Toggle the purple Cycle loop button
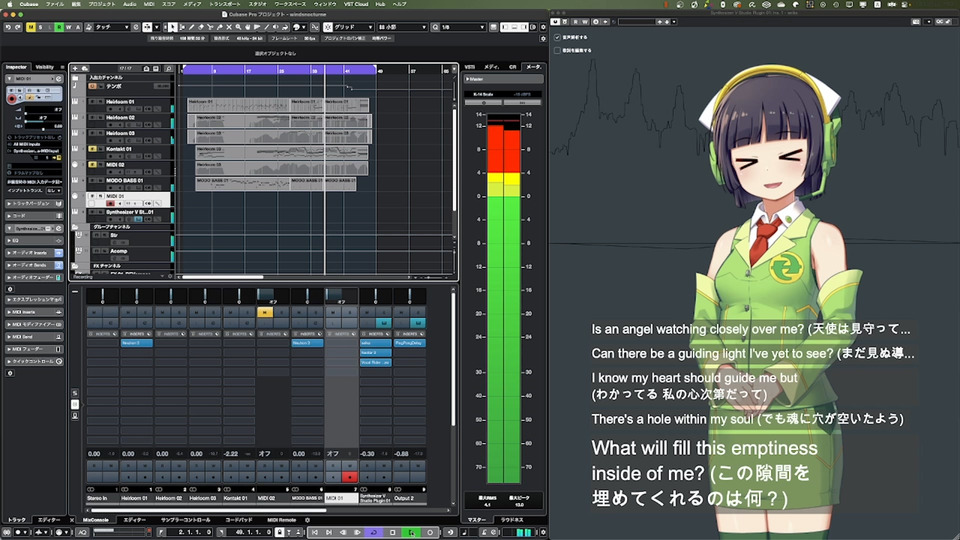 (373, 532)
